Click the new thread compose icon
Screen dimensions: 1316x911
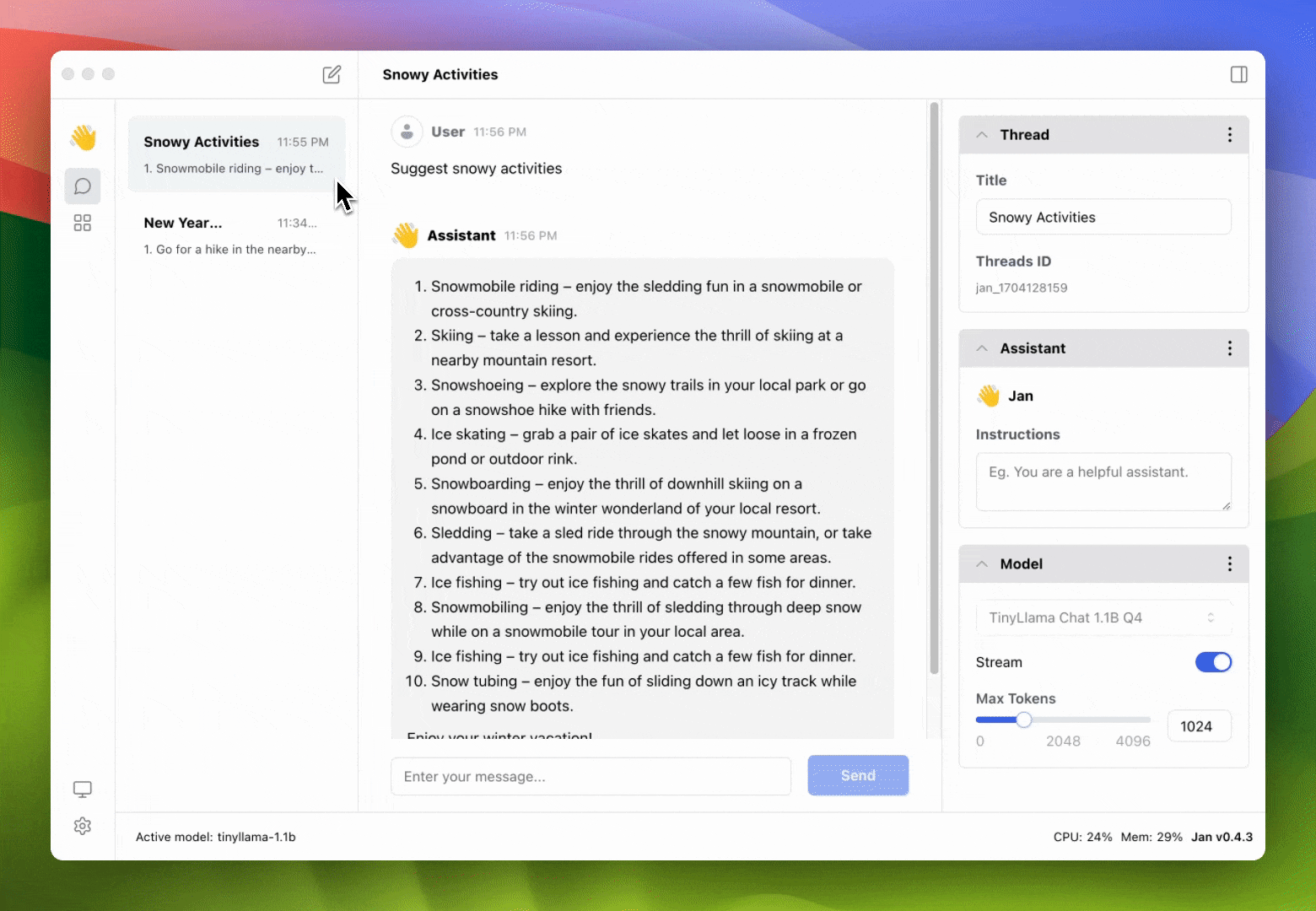pyautogui.click(x=332, y=74)
